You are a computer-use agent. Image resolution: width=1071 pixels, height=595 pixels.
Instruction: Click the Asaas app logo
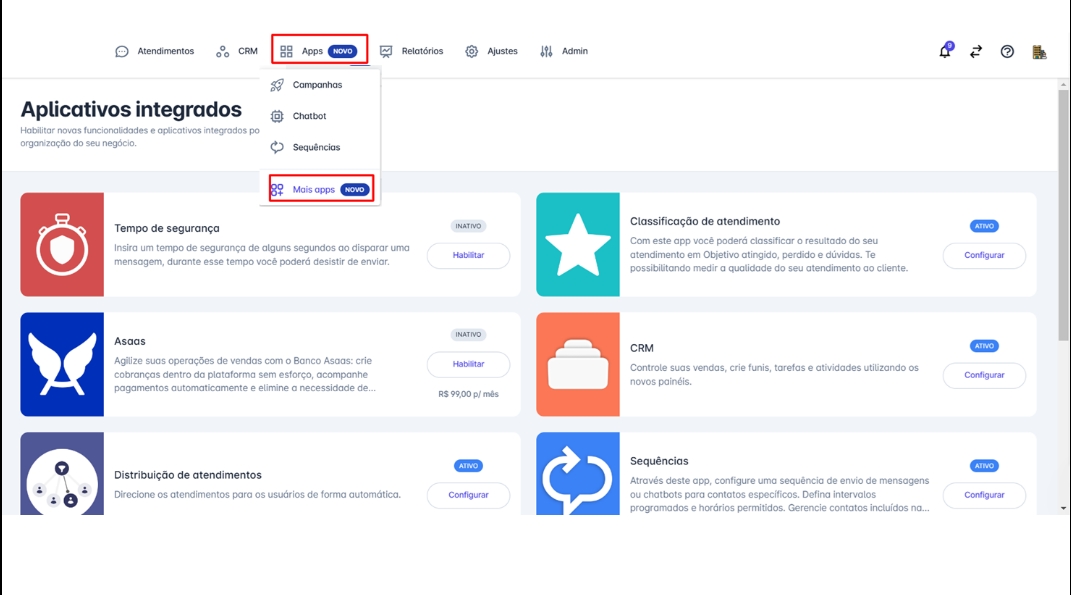(x=62, y=364)
